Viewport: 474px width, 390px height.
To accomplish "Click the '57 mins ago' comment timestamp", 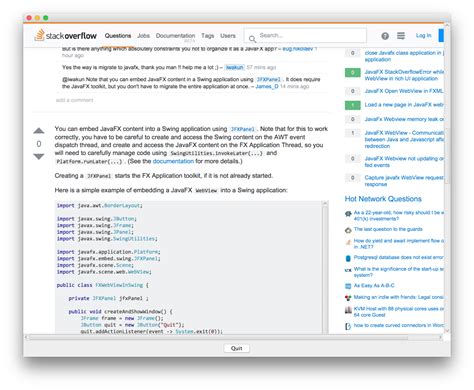I will click(261, 67).
